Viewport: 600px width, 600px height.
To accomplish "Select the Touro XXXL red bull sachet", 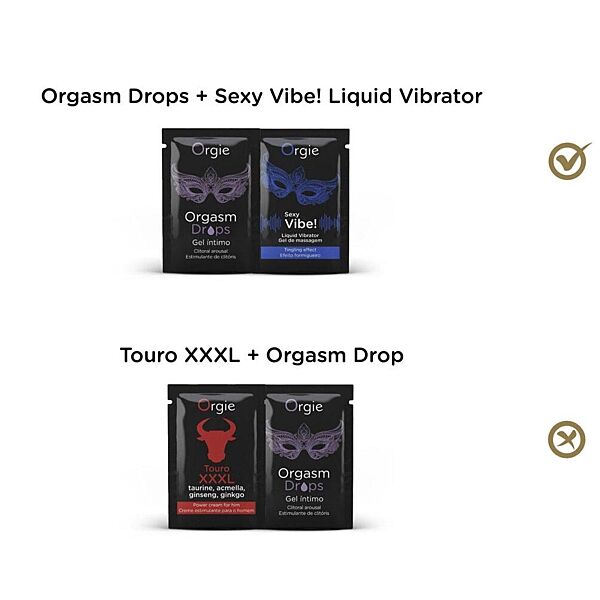I will 216,457.
